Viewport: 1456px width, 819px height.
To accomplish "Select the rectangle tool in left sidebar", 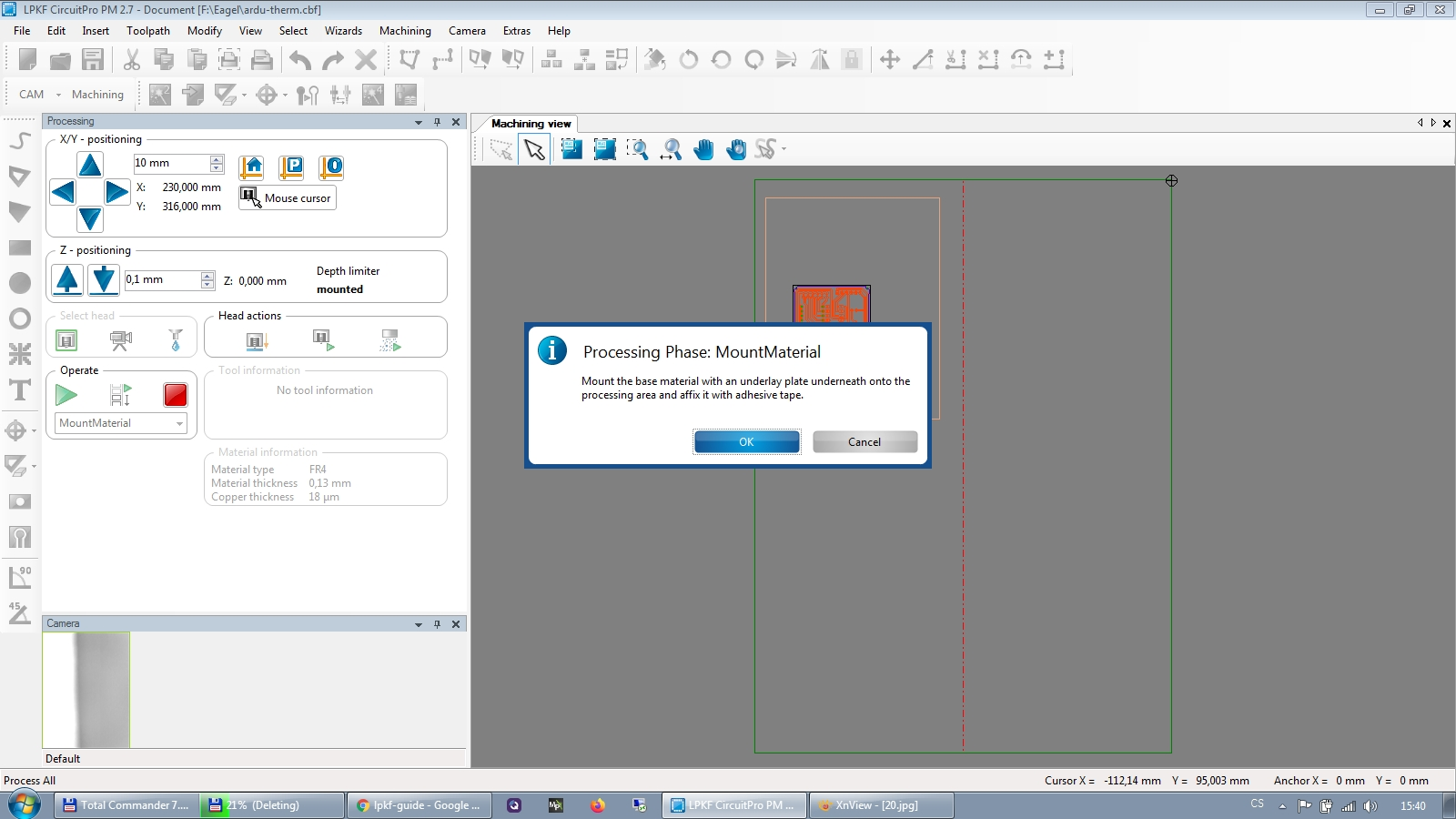I will click(x=20, y=248).
